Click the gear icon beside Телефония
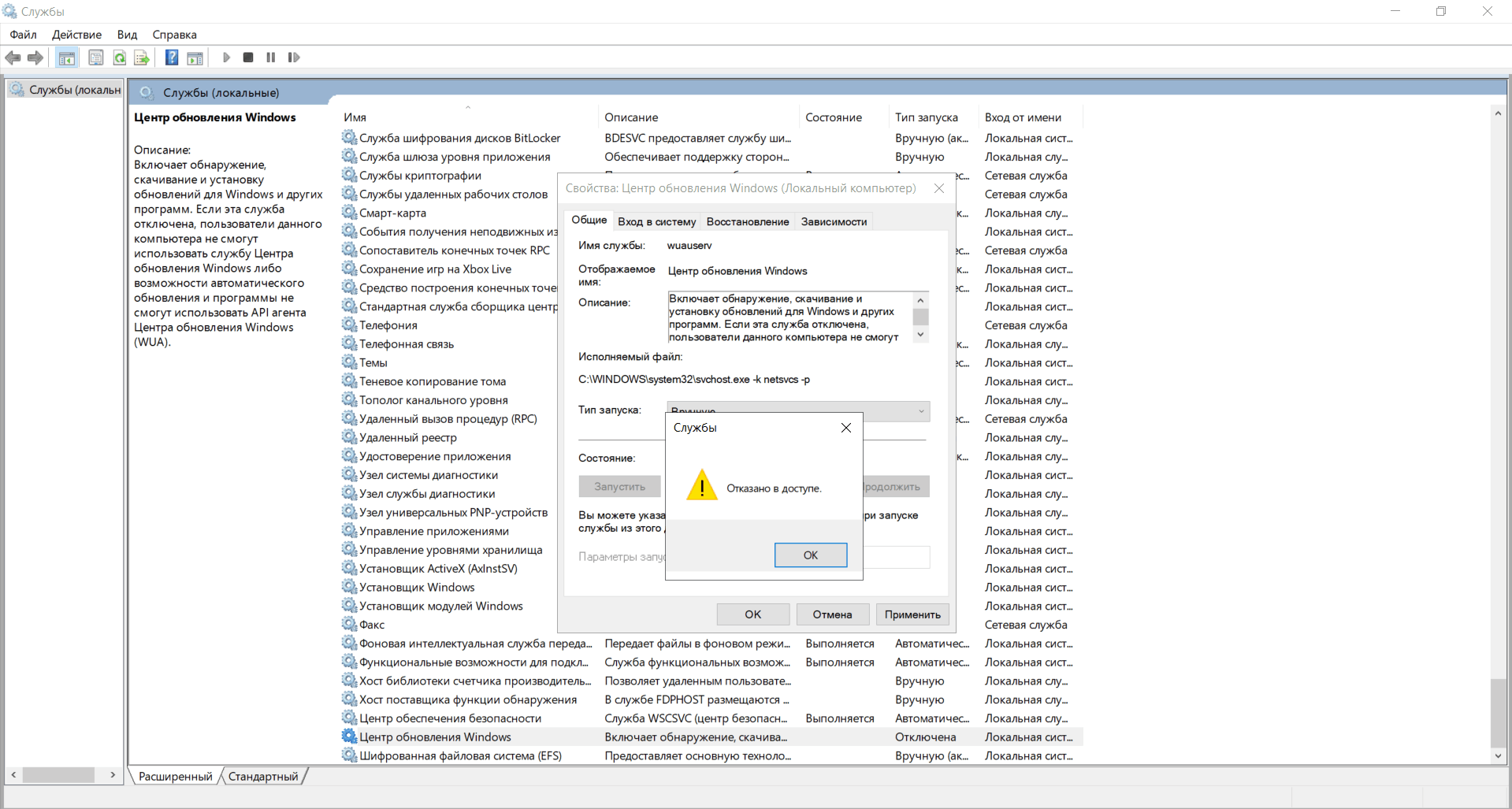This screenshot has width=1512, height=809. (349, 325)
